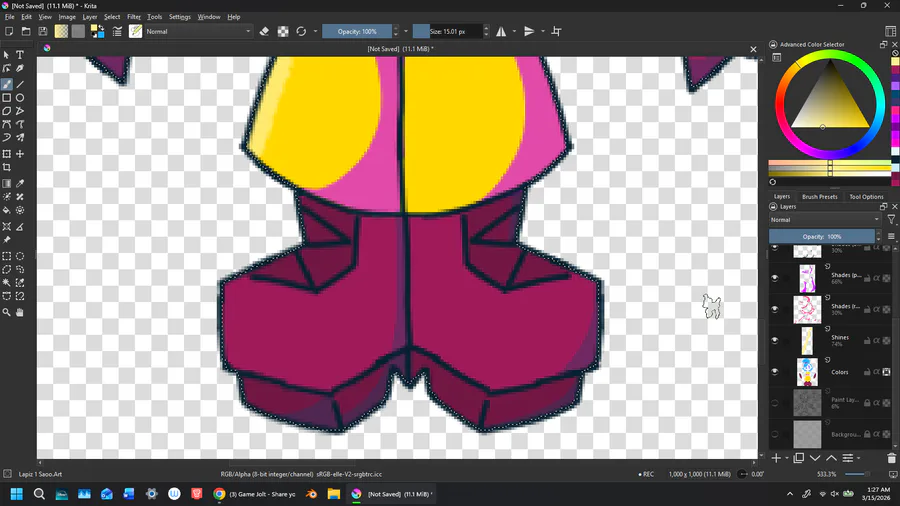Open the Filter menu
The image size is (900, 506).
pyautogui.click(x=134, y=17)
